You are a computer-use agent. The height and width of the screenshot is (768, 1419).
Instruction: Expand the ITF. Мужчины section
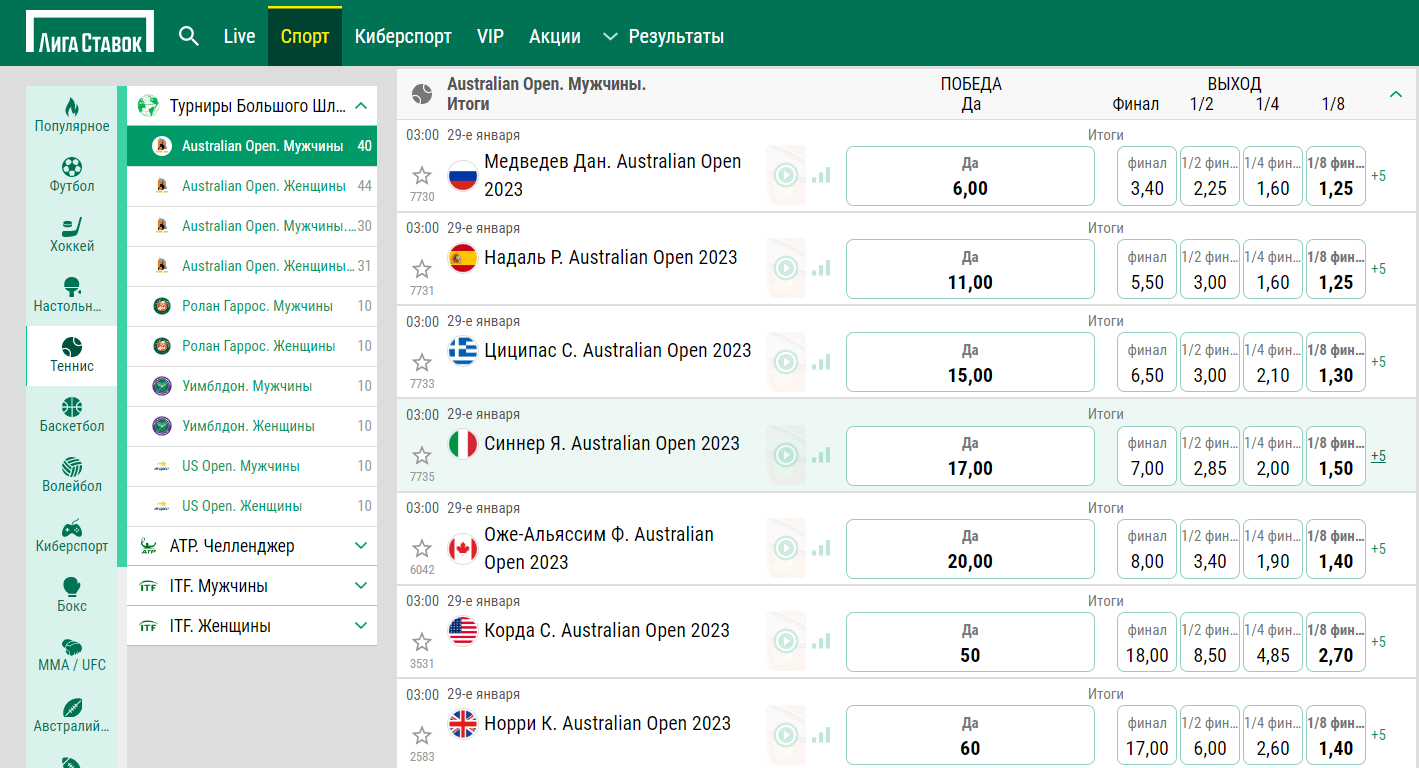362,586
